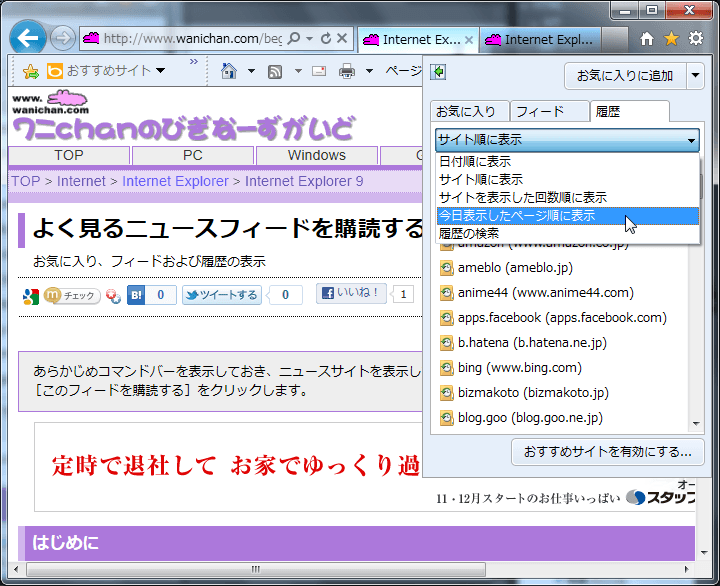
Task: Click the wanichan.com logo image
Action: point(51,102)
